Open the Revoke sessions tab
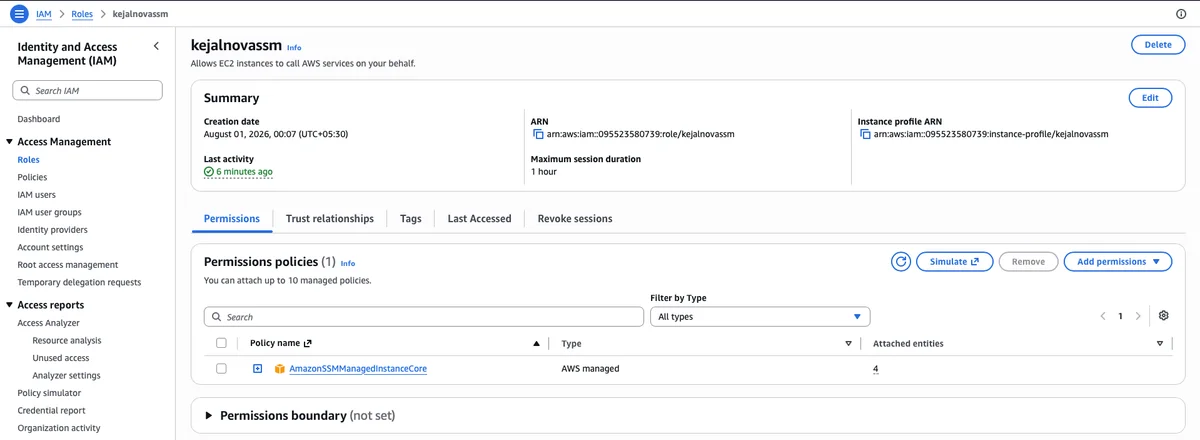This screenshot has height=440, width=1200. coord(575,218)
